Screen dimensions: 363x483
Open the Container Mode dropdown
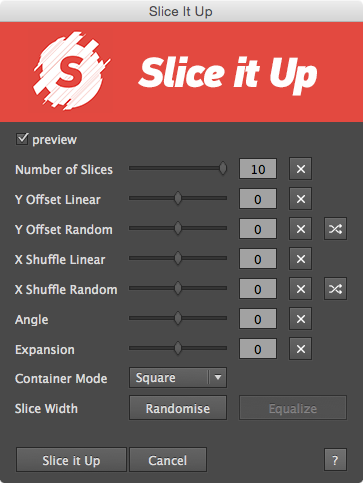(178, 378)
